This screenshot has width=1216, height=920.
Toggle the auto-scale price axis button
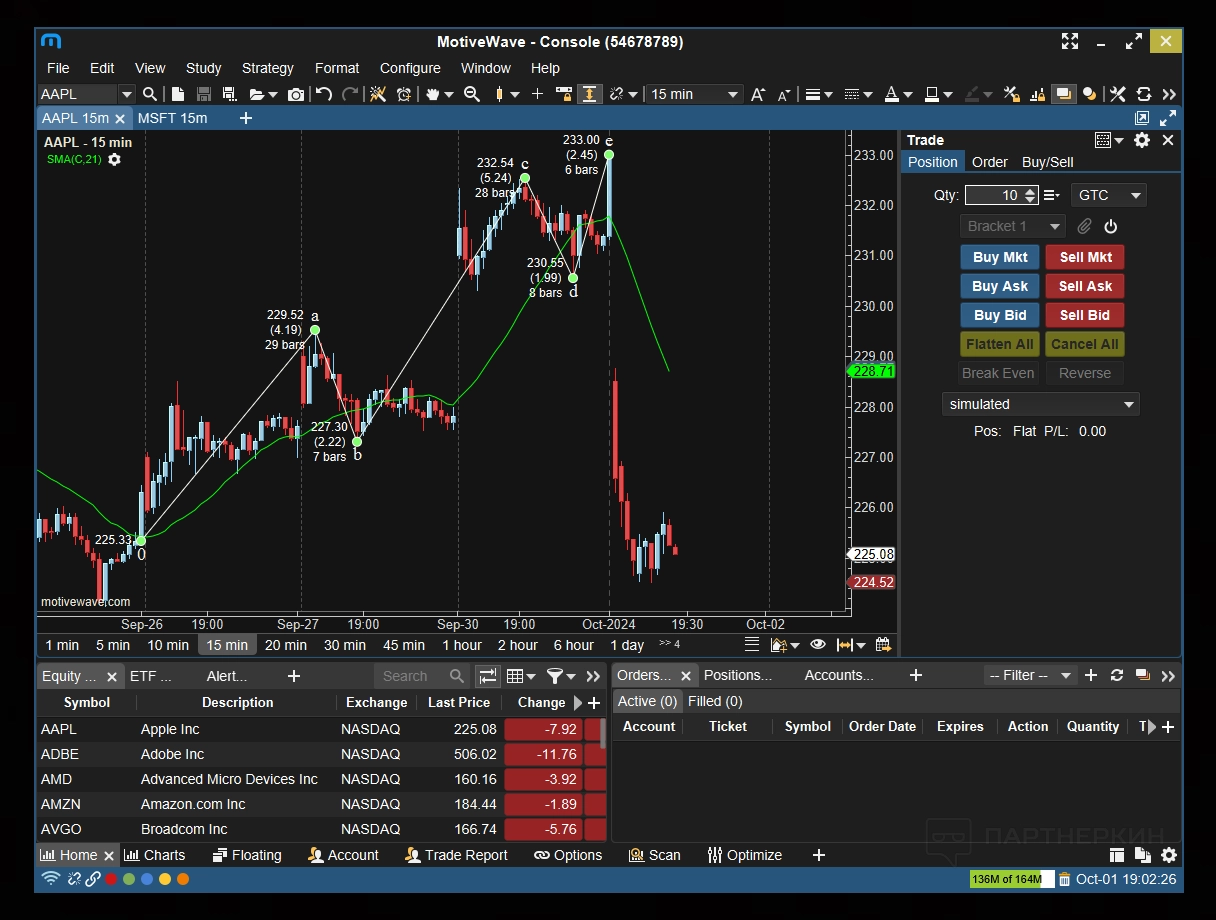tap(590, 94)
